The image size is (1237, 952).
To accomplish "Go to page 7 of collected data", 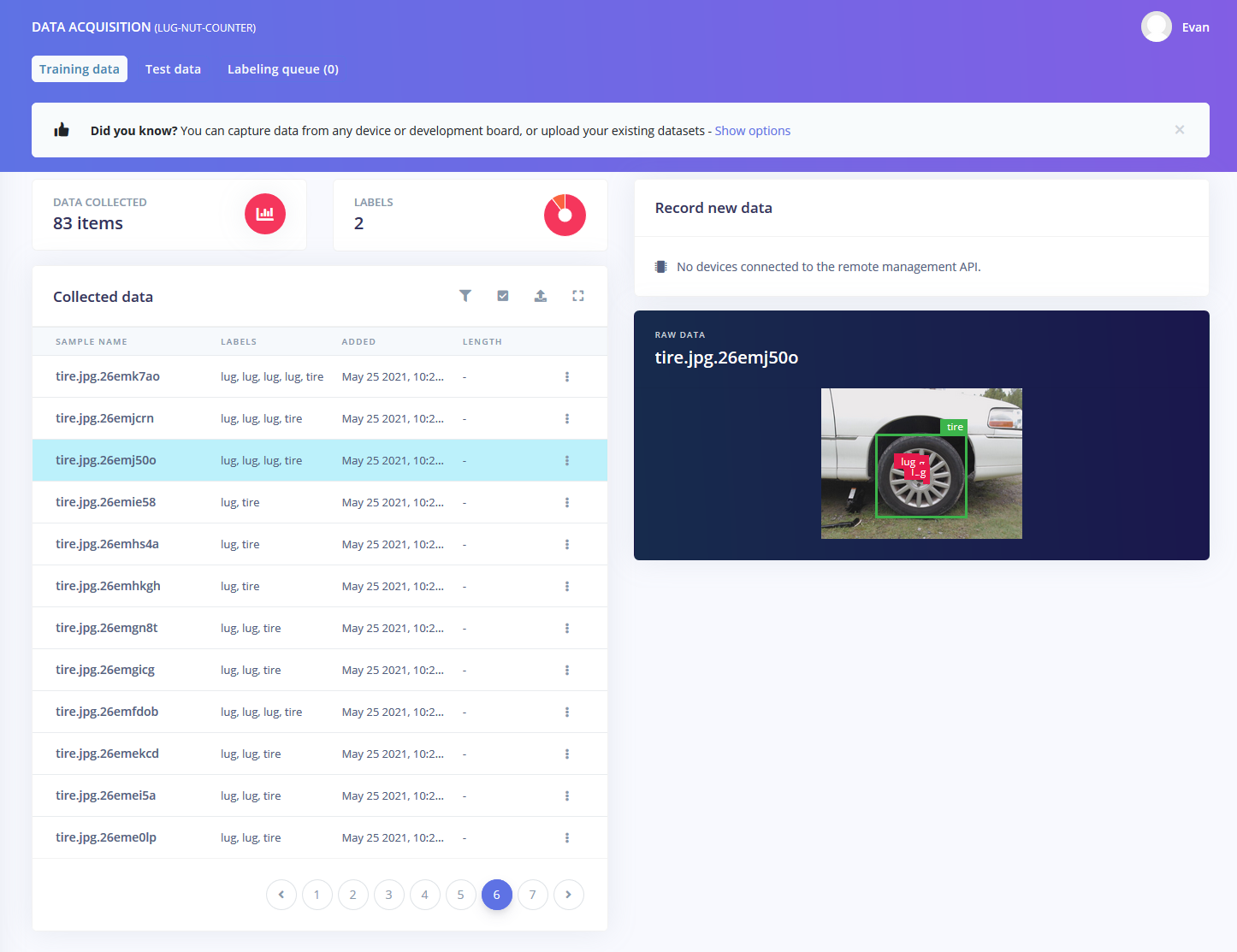I will pyautogui.click(x=533, y=895).
